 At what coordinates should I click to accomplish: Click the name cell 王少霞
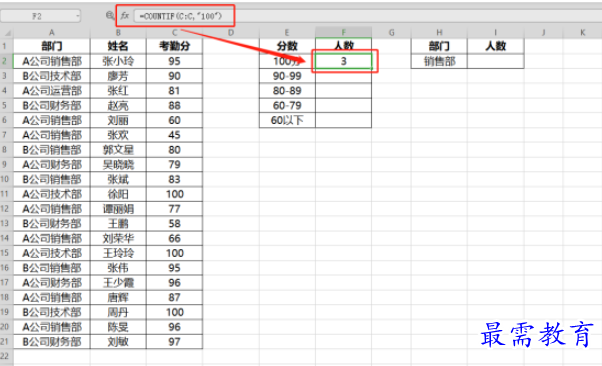[118, 282]
